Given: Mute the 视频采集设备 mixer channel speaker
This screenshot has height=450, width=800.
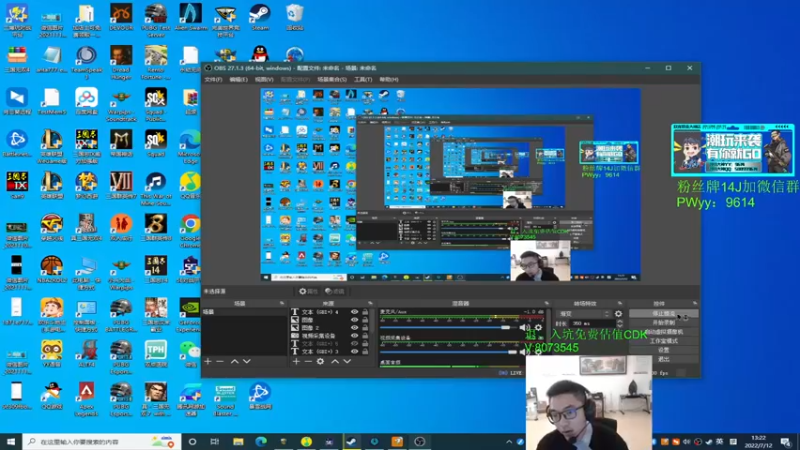Looking at the screenshot, I should point(523,352).
